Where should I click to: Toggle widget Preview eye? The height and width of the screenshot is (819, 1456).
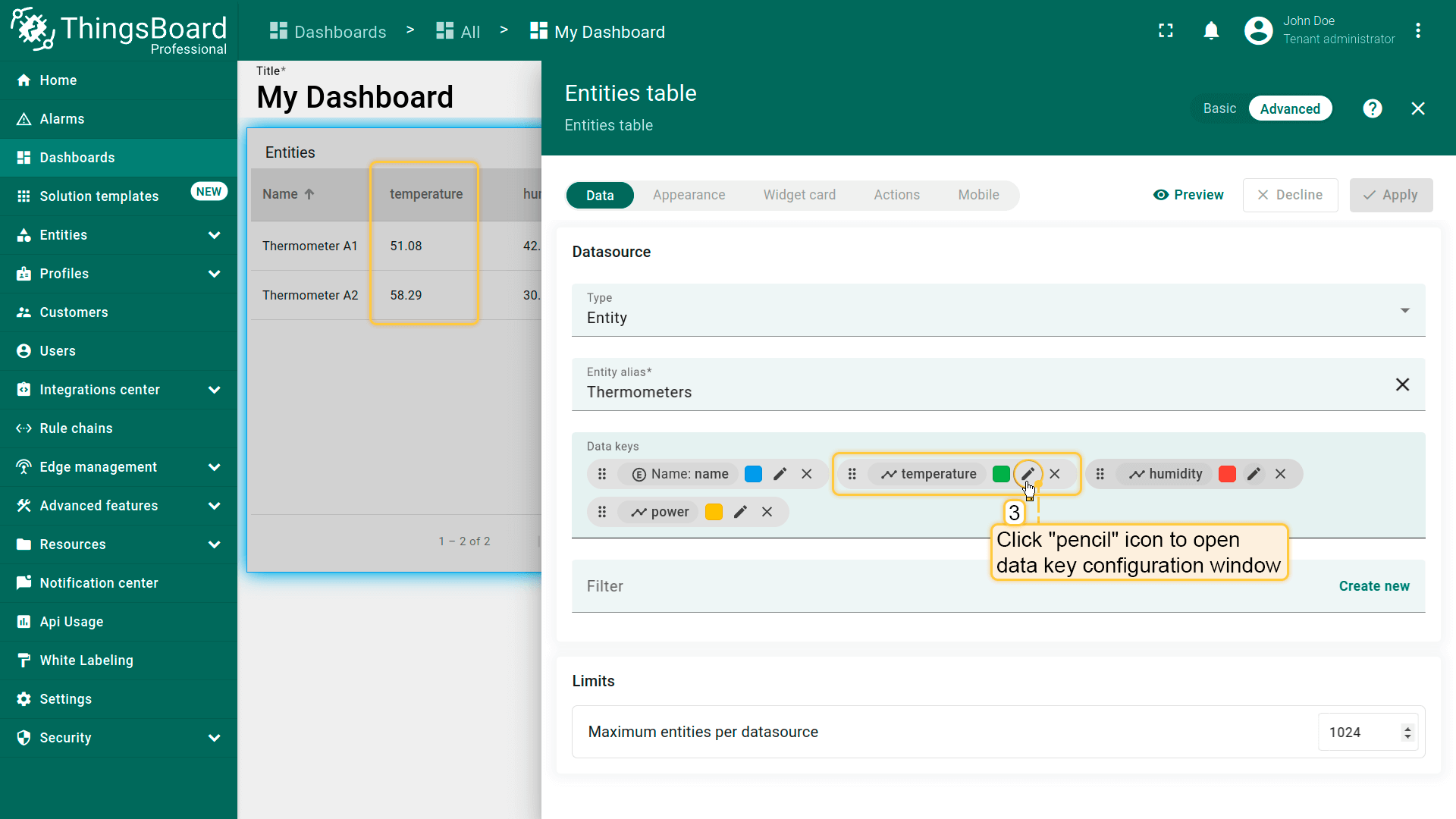[x=1188, y=195]
